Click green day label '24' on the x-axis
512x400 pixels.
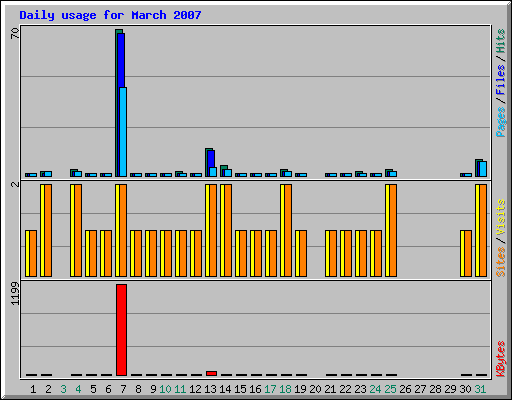375,389
